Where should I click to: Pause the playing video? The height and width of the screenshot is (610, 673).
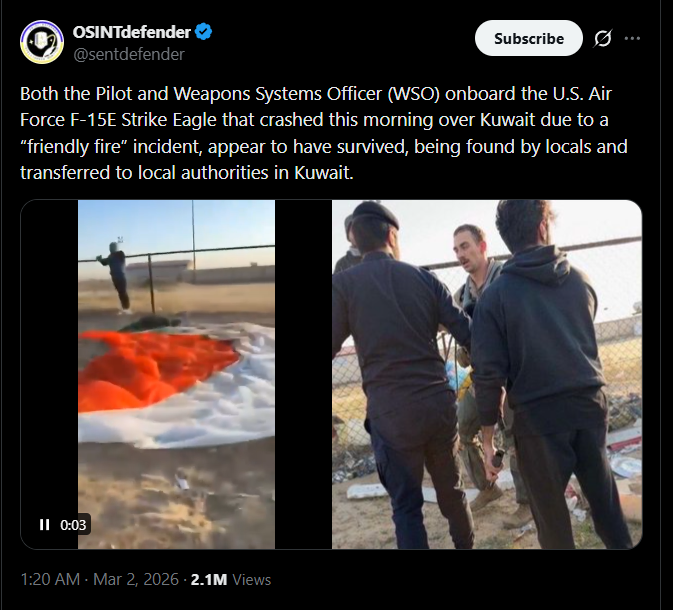[x=44, y=525]
